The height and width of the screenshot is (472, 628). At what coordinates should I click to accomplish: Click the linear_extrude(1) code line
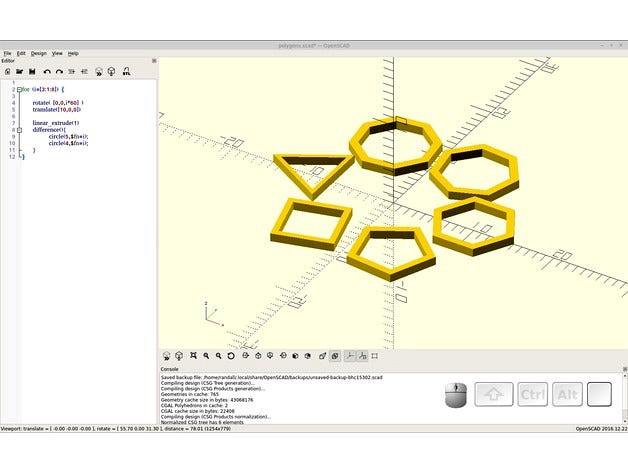(56, 123)
